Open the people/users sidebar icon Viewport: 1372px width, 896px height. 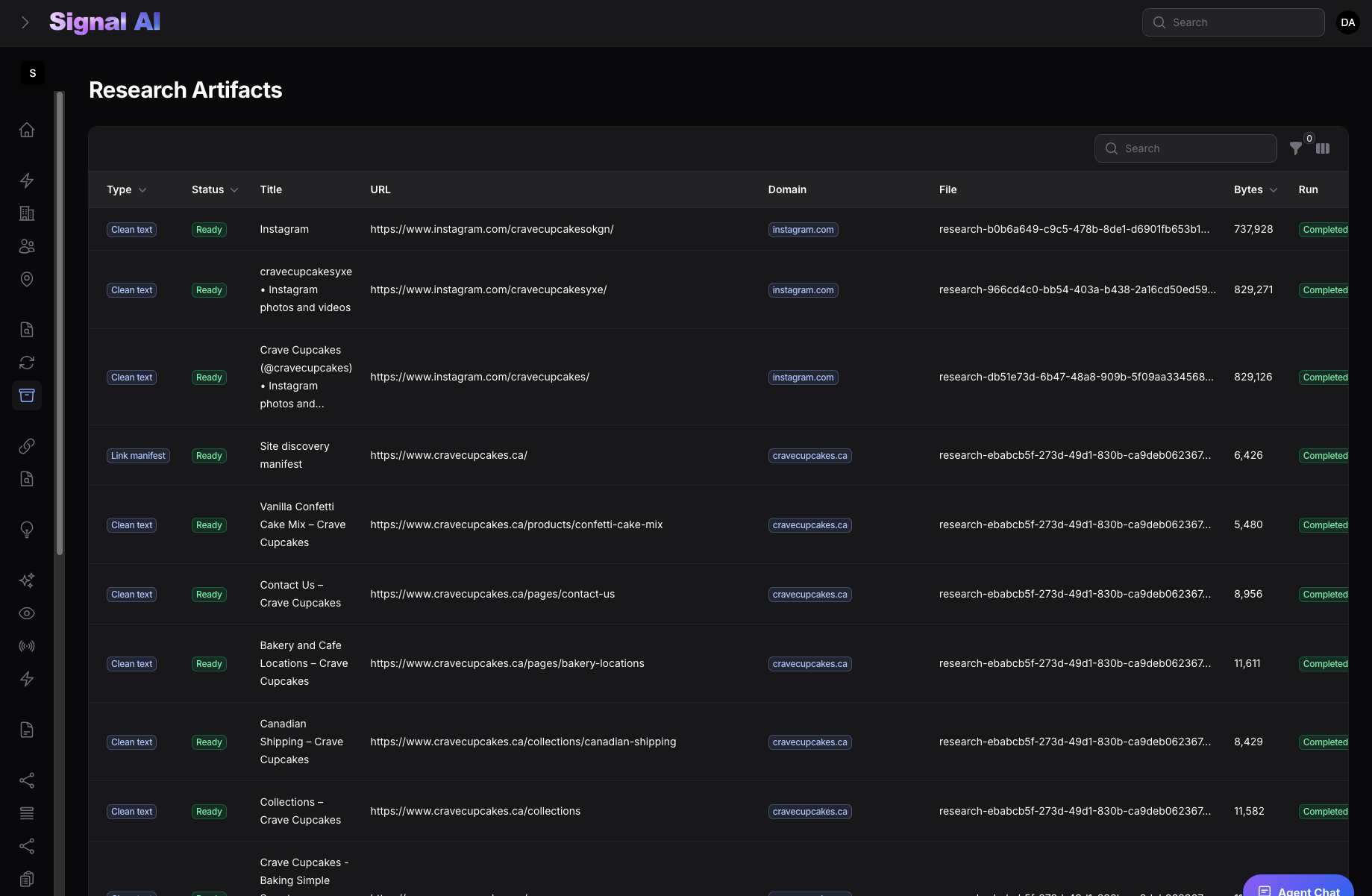click(27, 246)
